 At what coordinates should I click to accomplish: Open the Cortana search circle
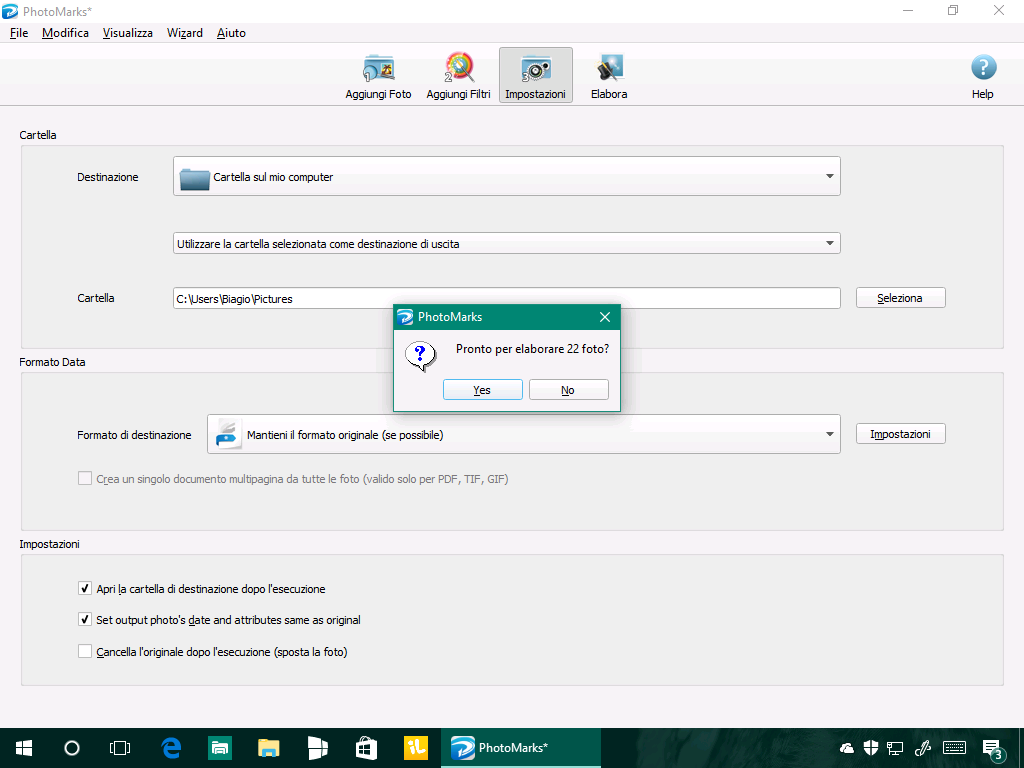[72, 748]
